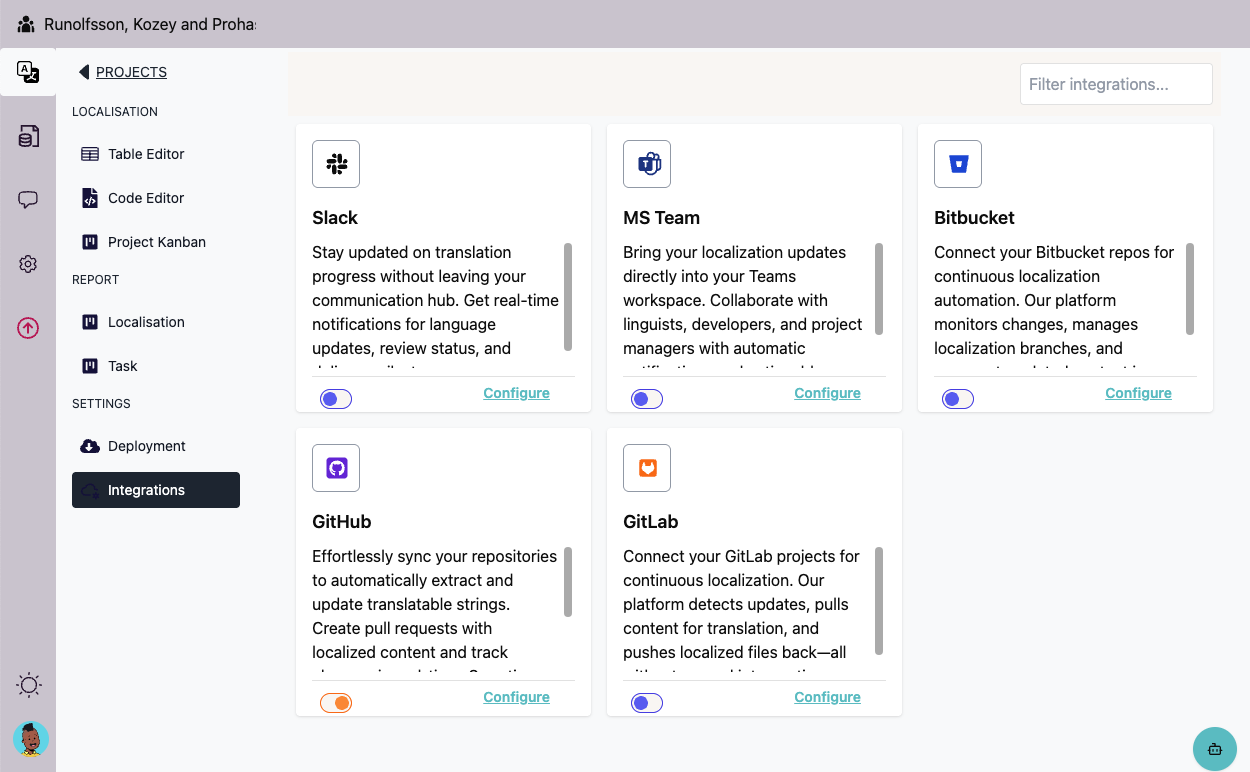Open the user avatar profile
1250x772 pixels.
31,739
